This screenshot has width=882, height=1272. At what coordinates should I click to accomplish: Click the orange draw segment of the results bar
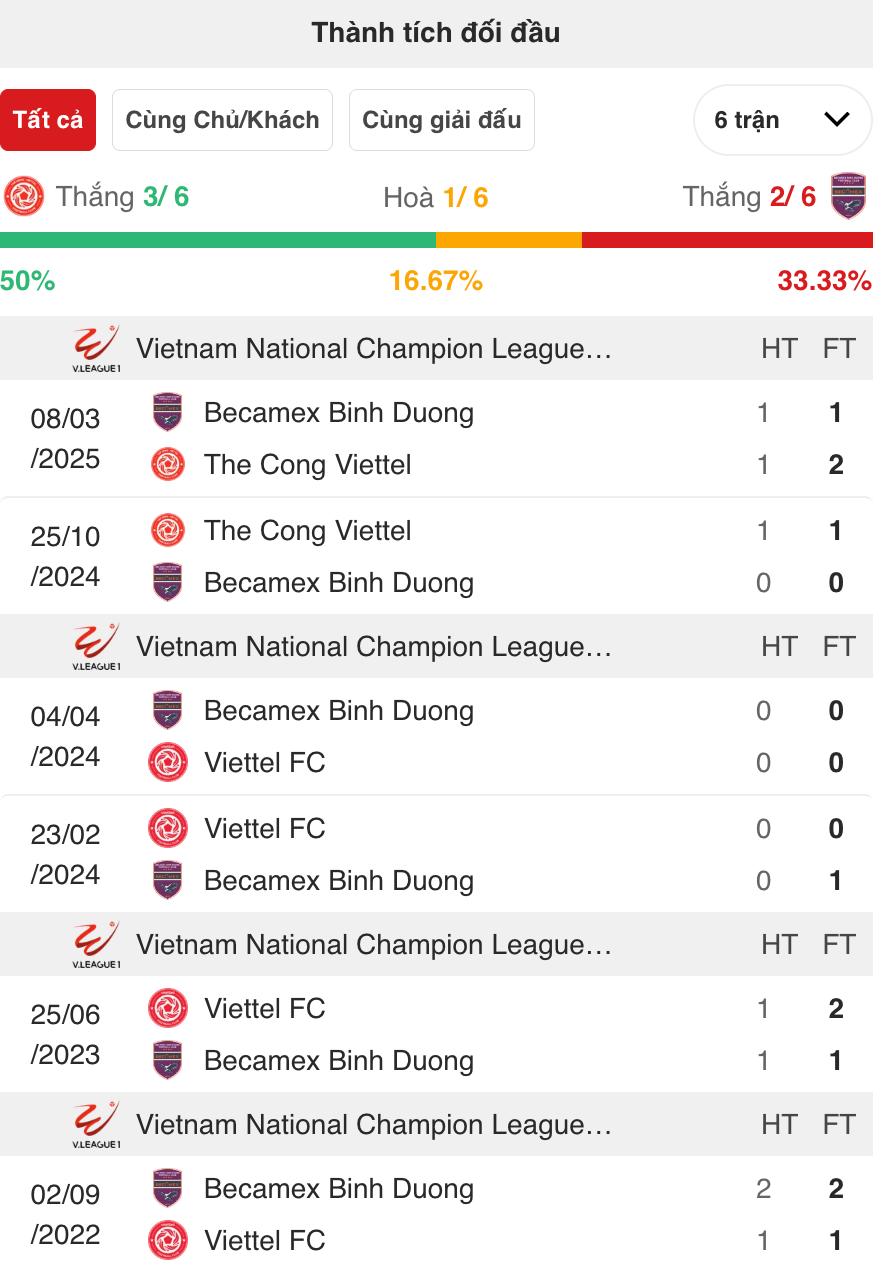click(509, 240)
